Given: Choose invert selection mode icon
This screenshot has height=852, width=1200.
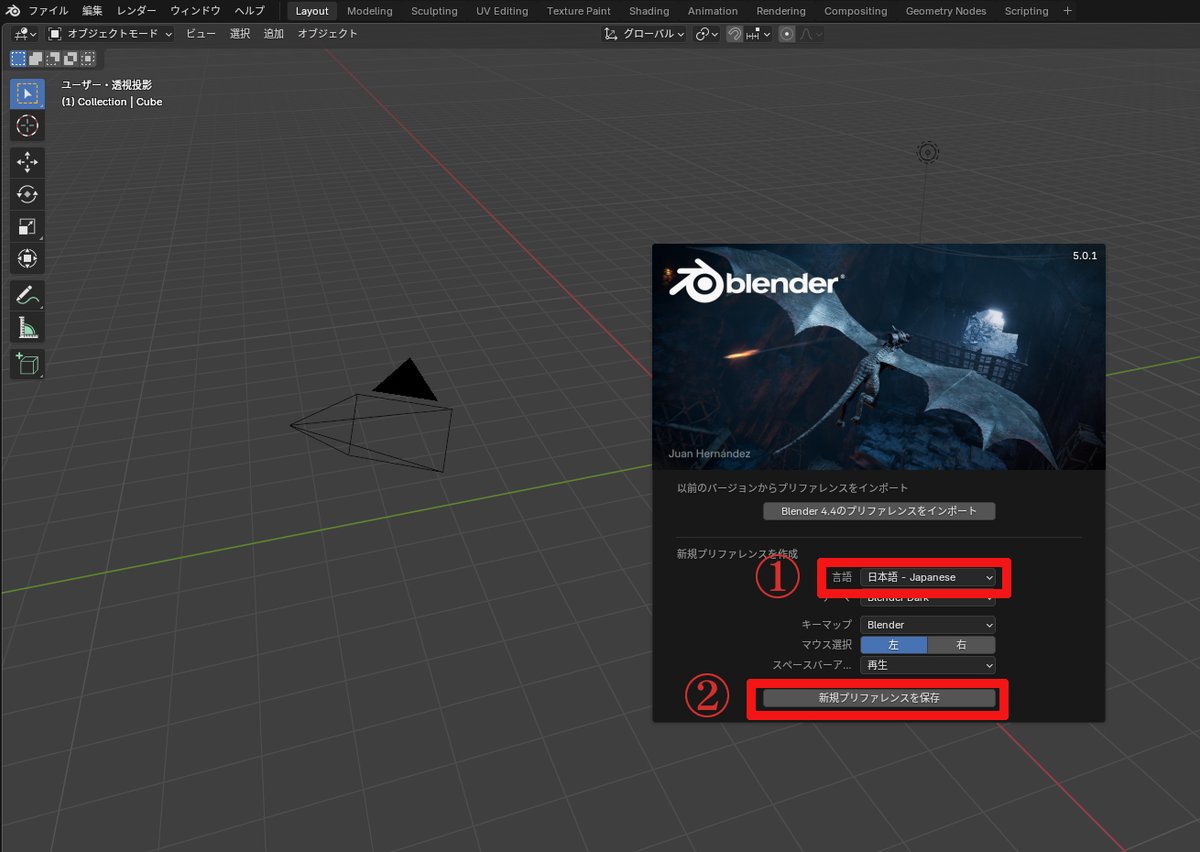Looking at the screenshot, I should (70, 59).
